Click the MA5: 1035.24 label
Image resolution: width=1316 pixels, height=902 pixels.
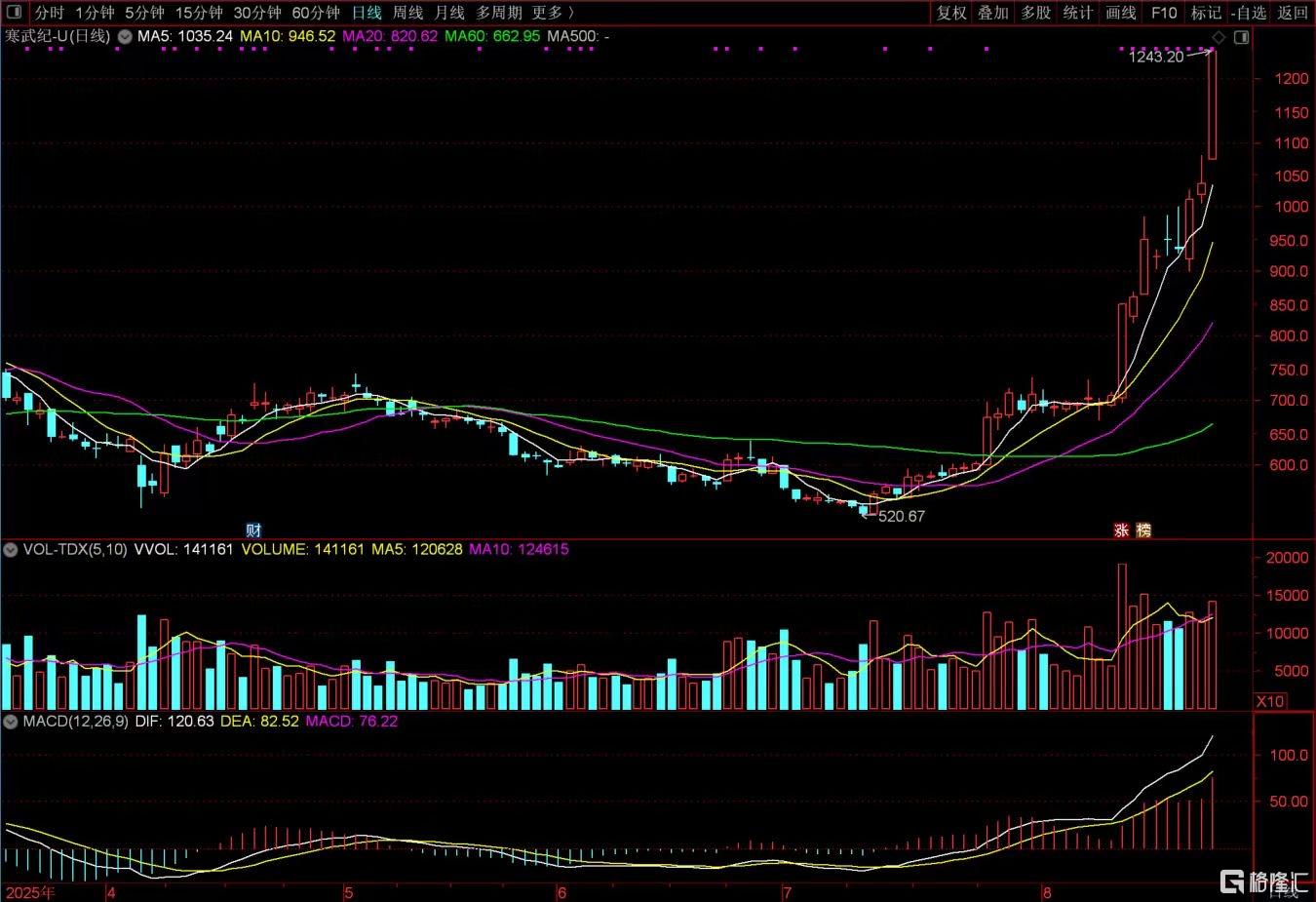(x=185, y=36)
